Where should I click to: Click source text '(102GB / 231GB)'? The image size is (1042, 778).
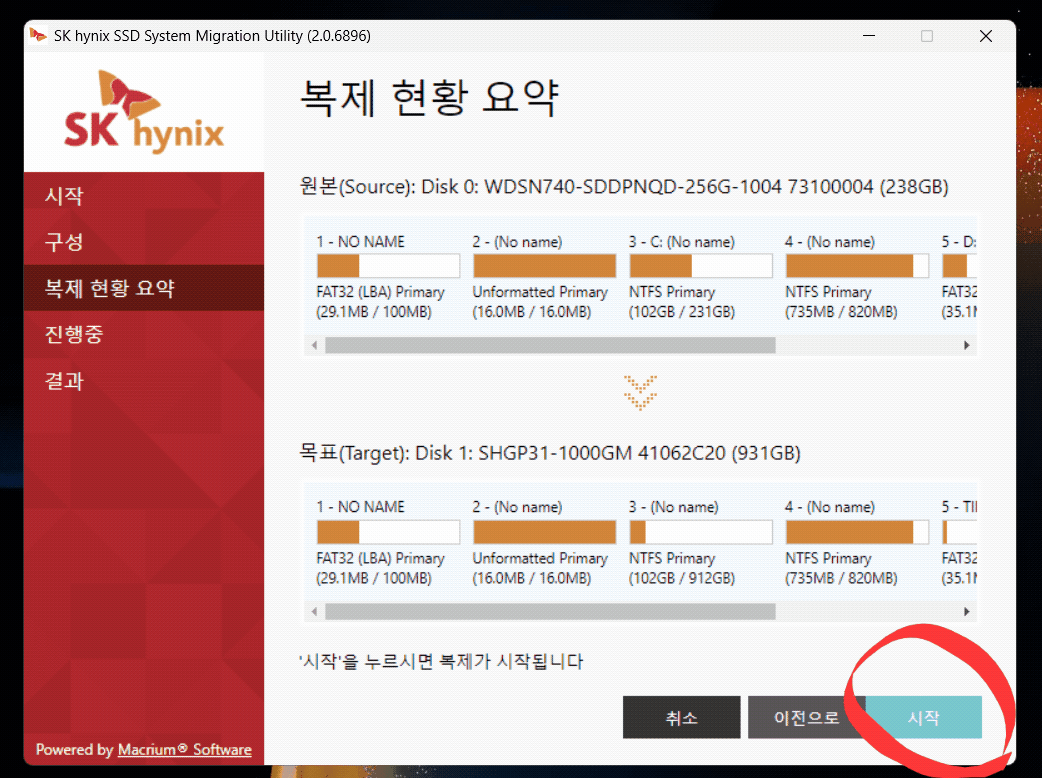(681, 312)
